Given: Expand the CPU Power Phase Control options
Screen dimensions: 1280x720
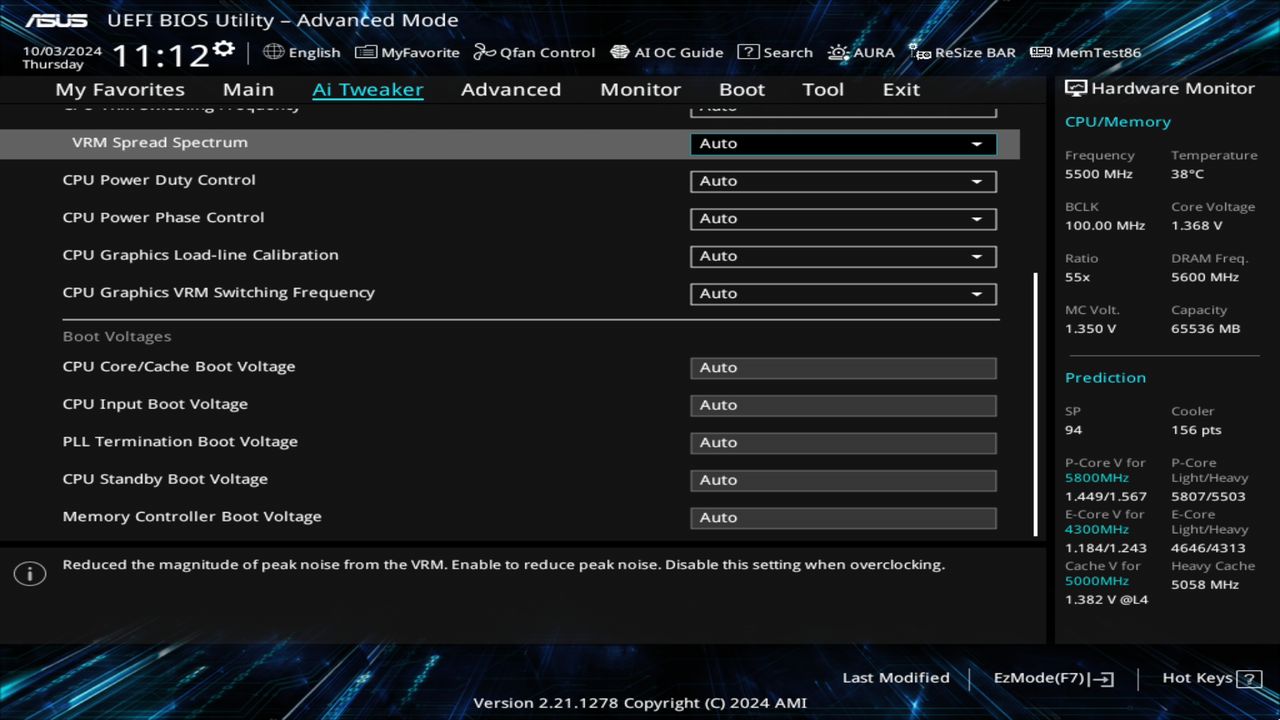Looking at the screenshot, I should (842, 218).
